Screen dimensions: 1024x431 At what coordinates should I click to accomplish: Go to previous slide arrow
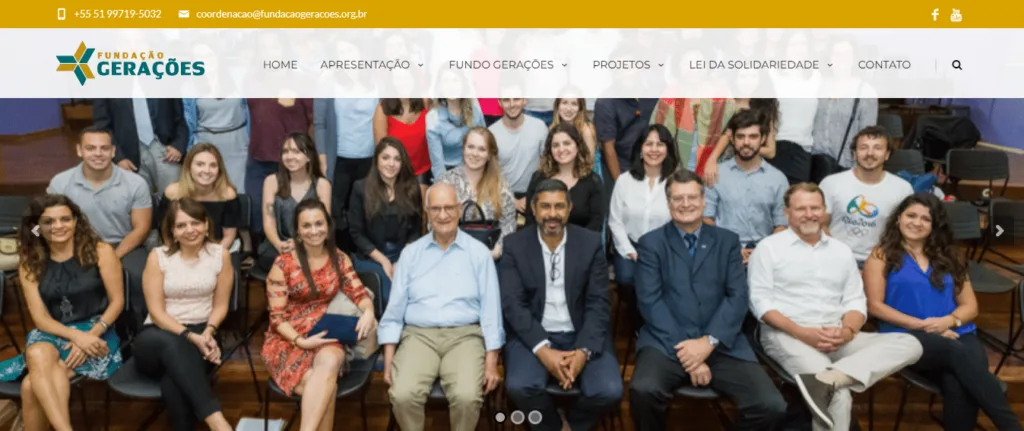[x=35, y=231]
